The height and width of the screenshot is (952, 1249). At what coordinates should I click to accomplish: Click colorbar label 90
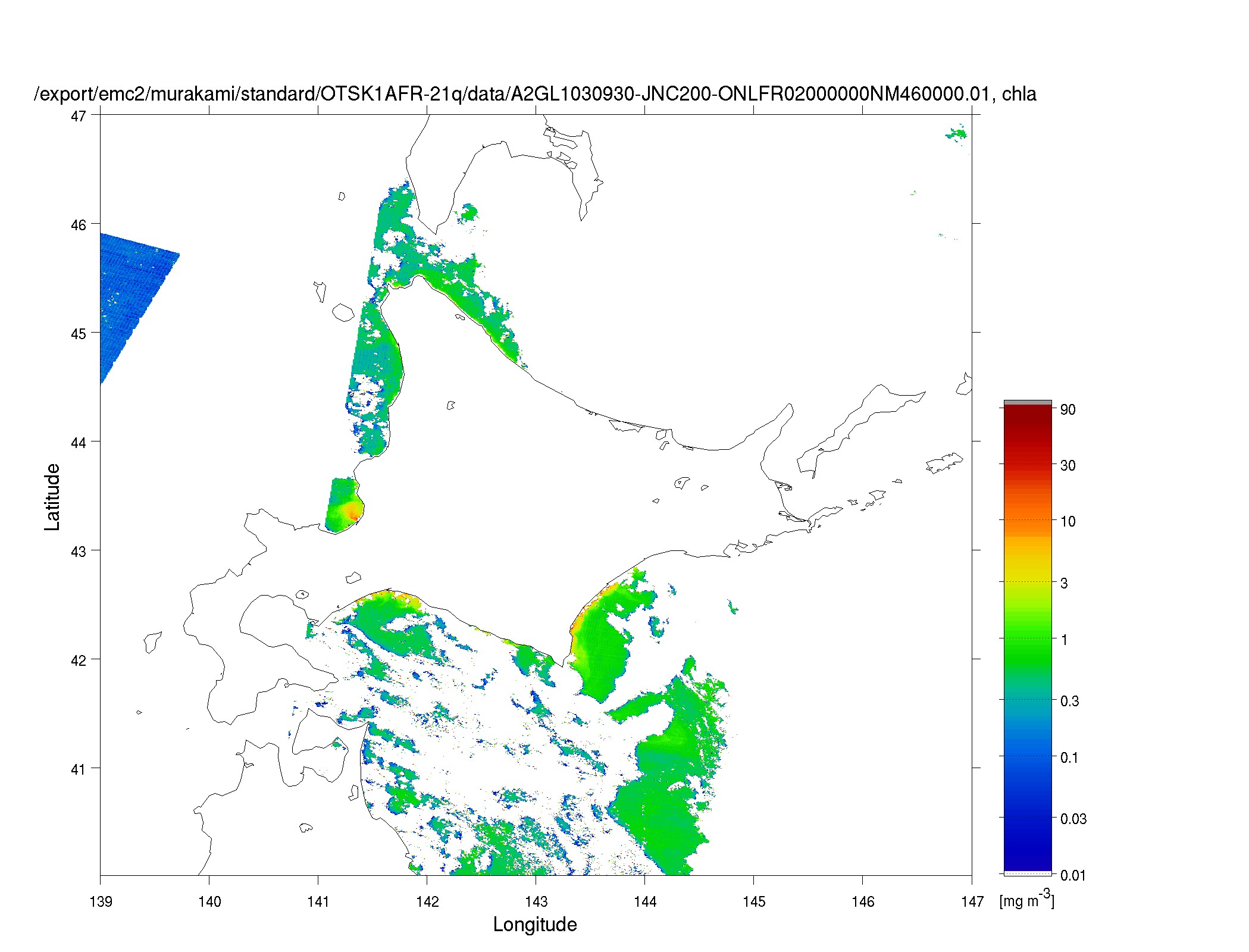point(1068,409)
